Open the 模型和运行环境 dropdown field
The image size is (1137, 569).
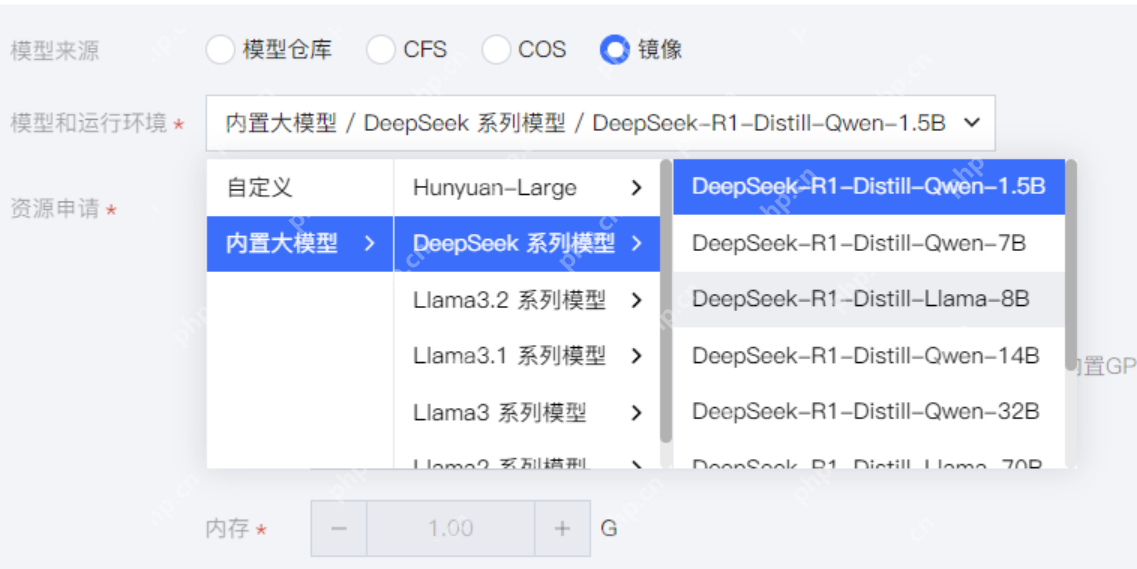[600, 123]
